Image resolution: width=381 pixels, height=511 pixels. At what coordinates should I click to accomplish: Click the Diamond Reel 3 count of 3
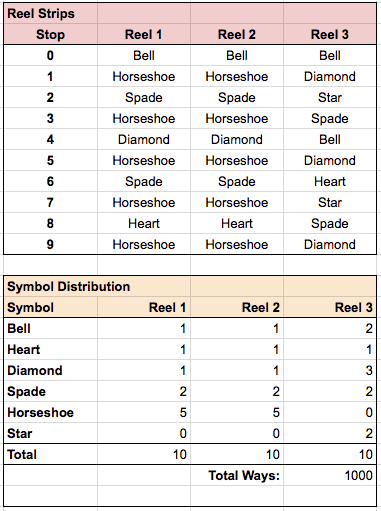click(330, 370)
